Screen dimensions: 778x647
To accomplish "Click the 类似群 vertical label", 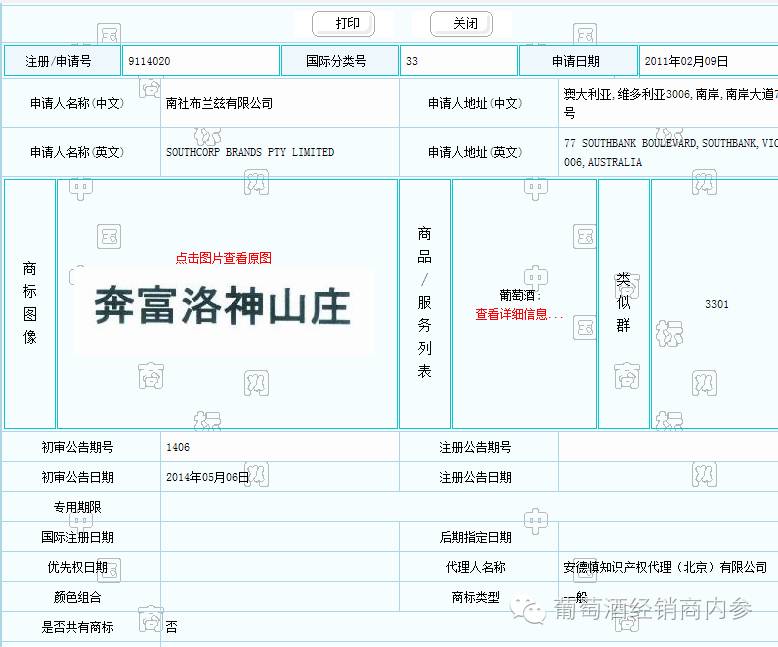I will (623, 302).
